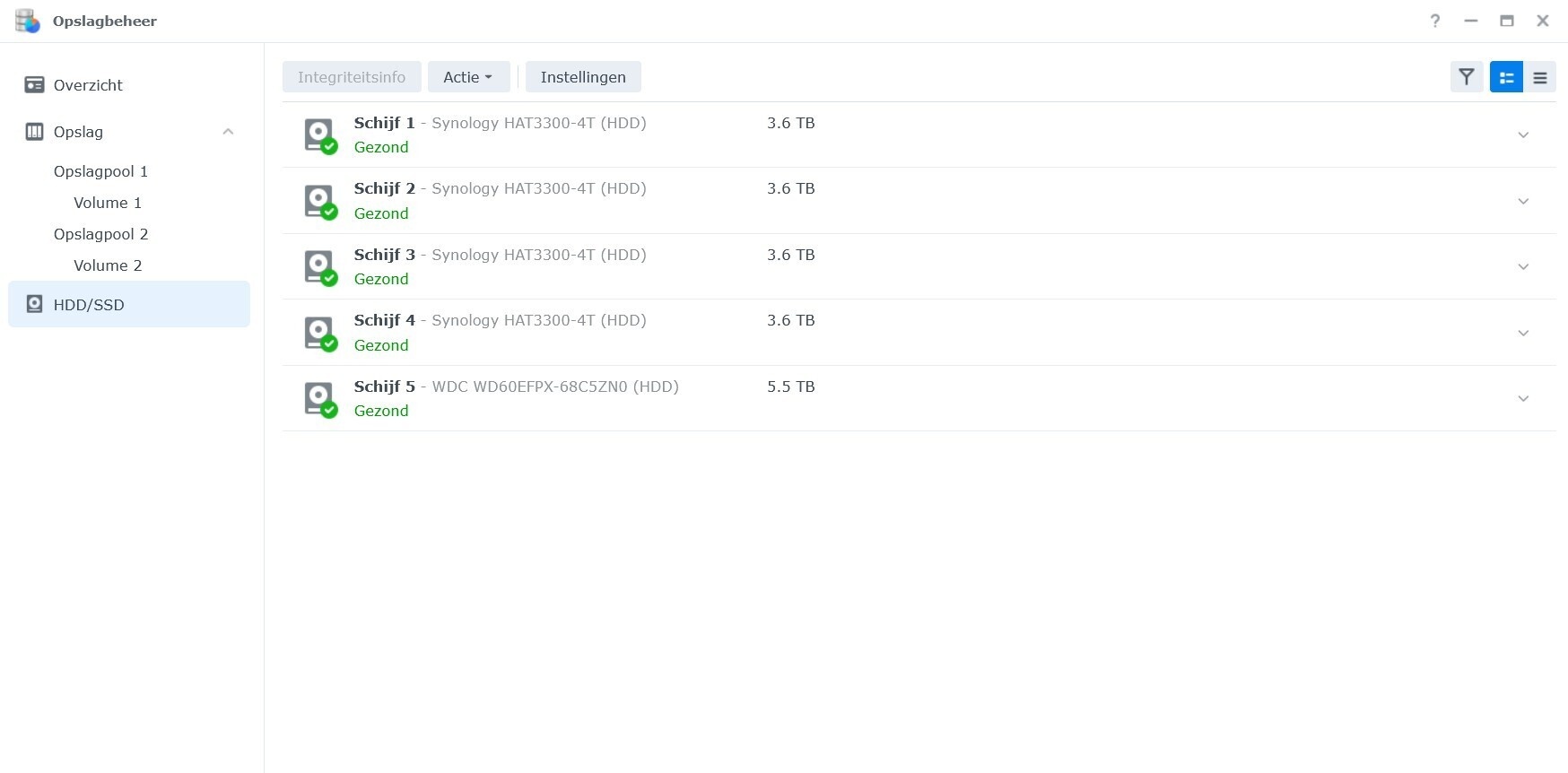Collapse the Opslag sidebar section
Screen dimensions: 1568x773
coord(228,132)
